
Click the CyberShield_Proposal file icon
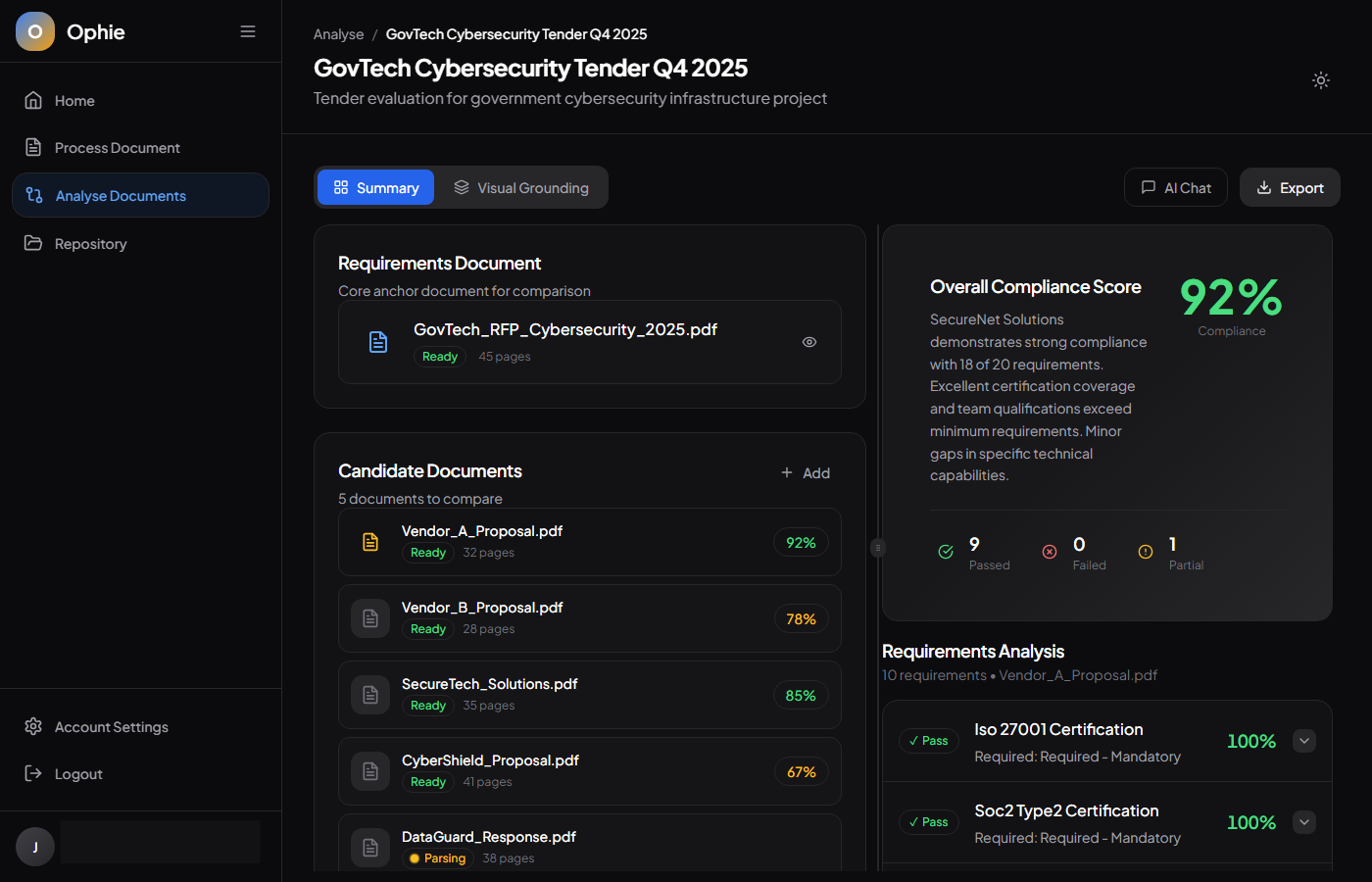[370, 771]
